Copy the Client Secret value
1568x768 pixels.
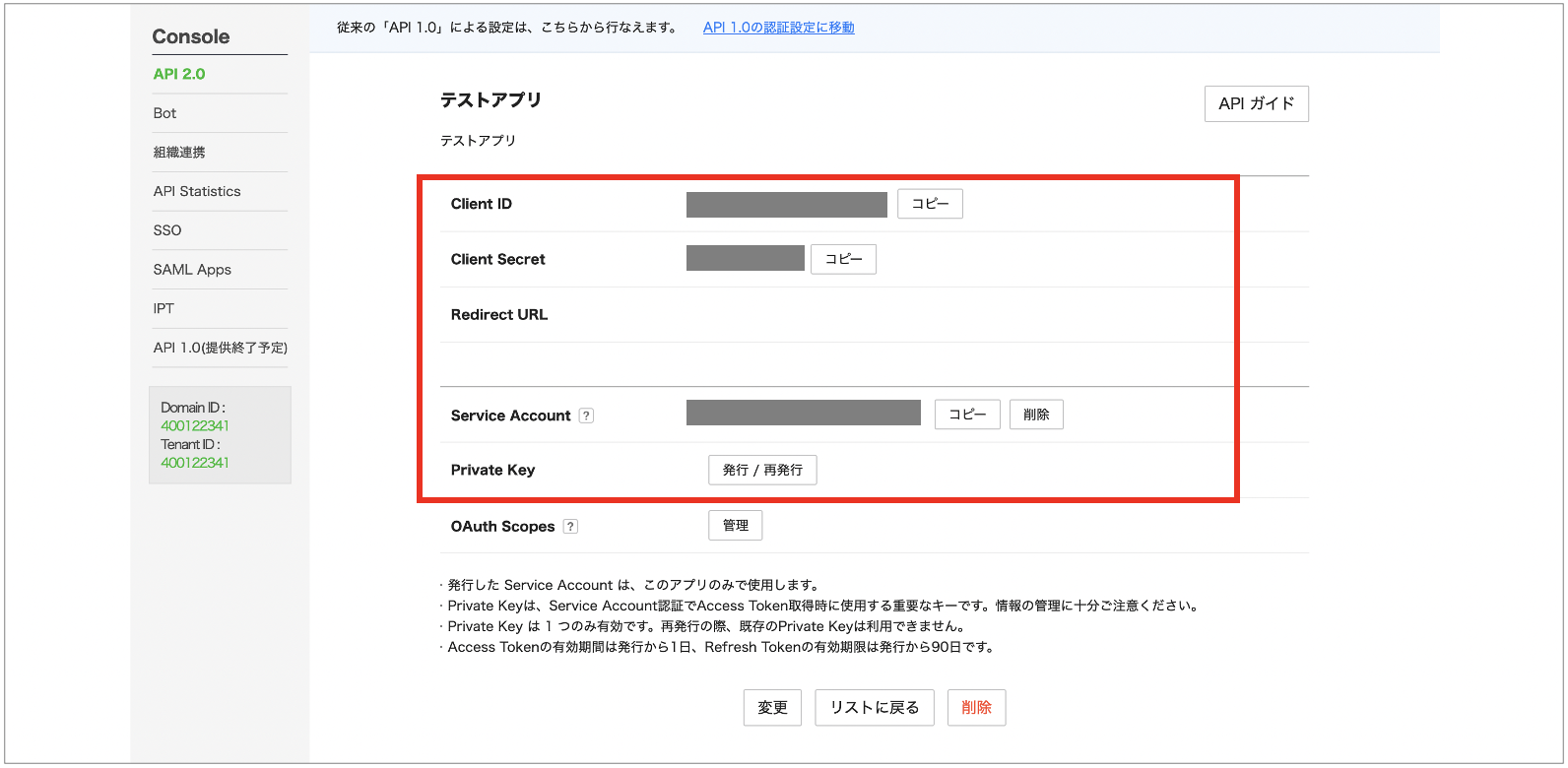coord(843,259)
